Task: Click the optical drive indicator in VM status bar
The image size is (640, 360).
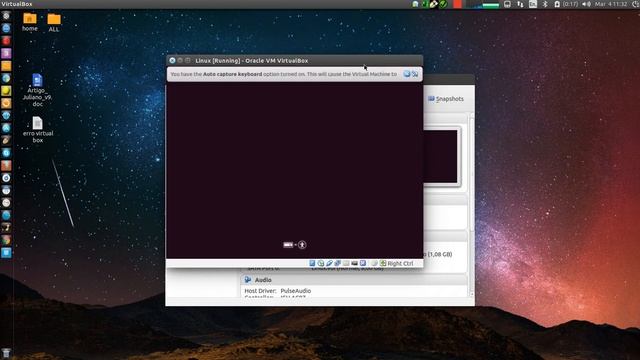Action: click(321, 263)
